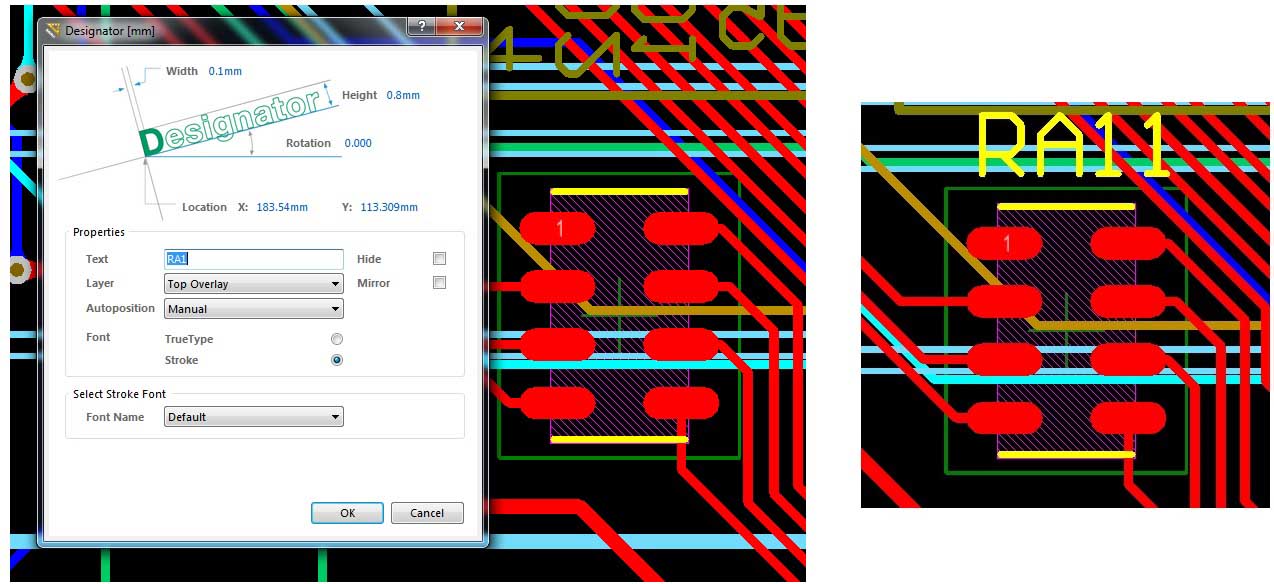The height and width of the screenshot is (584, 1274).
Task: Expand the Autoposition dropdown set to Manual
Action: 254,309
